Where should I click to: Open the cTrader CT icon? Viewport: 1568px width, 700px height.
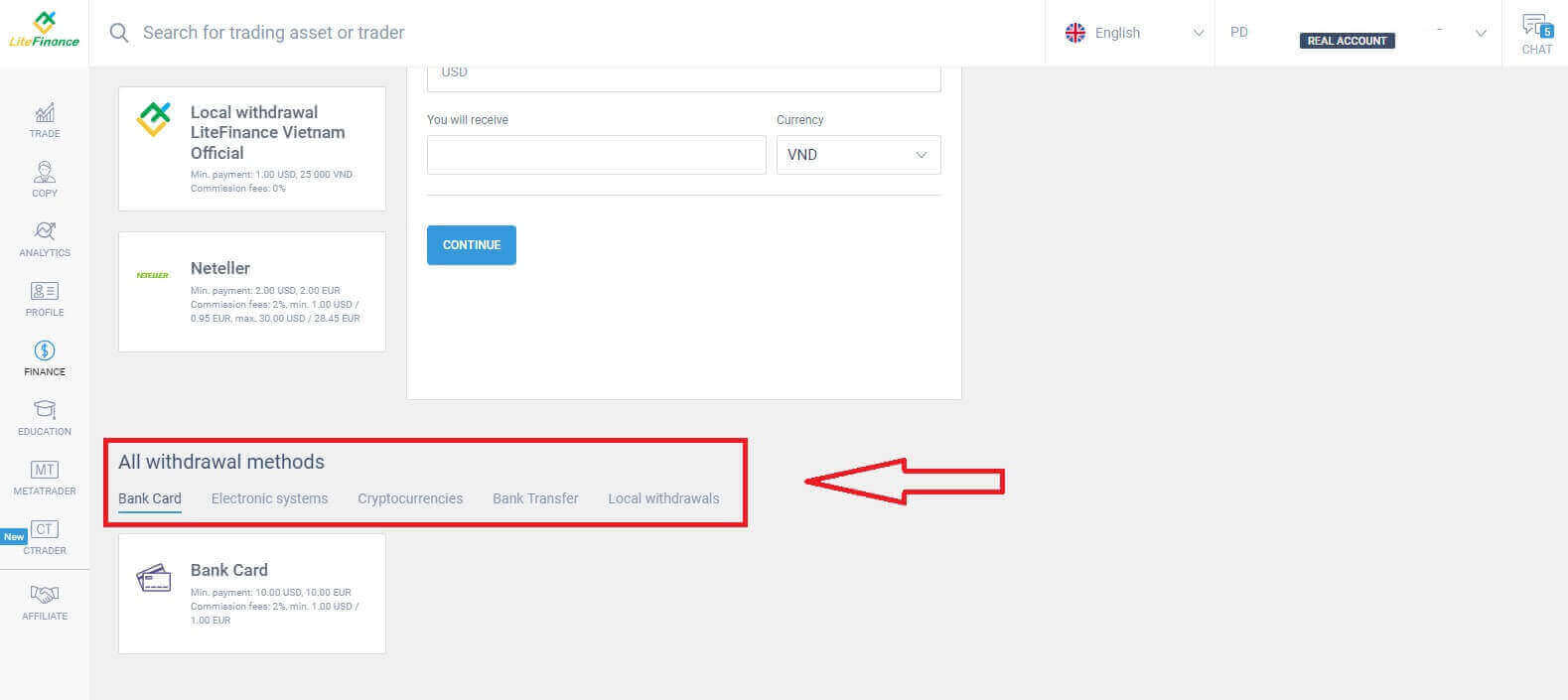45,530
